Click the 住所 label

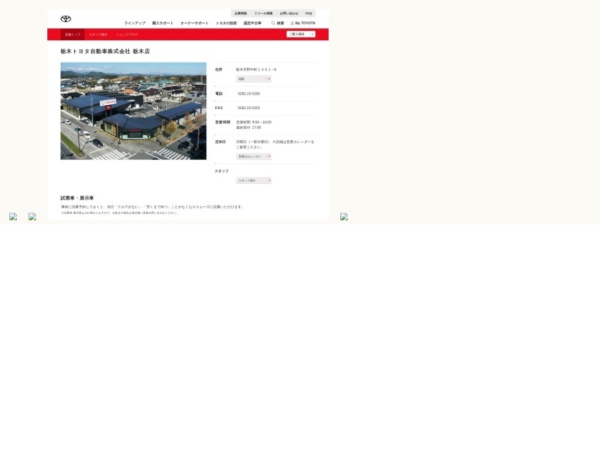coord(218,70)
